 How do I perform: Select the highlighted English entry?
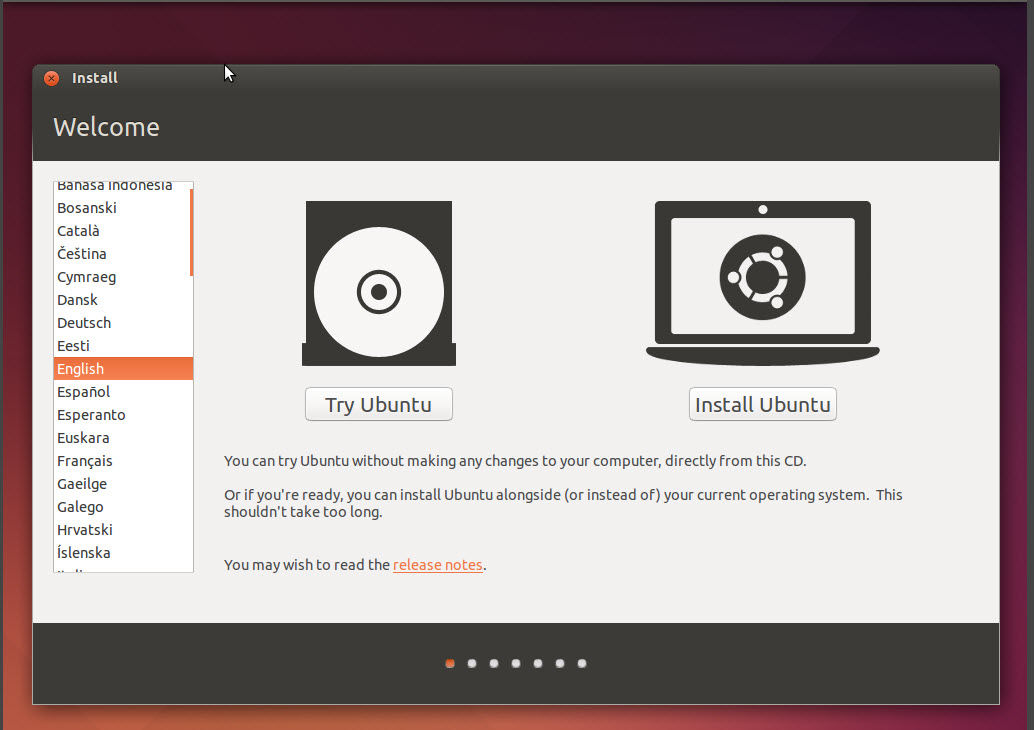[123, 369]
